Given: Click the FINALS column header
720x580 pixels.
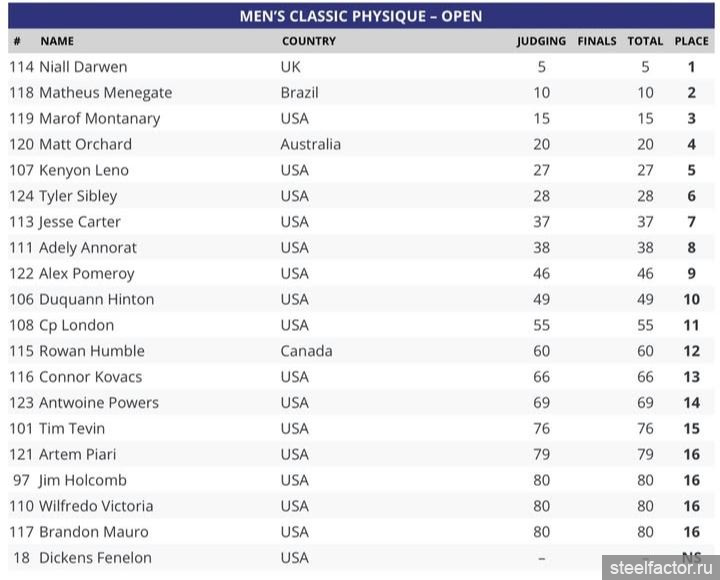Looking at the screenshot, I should [x=597, y=42].
